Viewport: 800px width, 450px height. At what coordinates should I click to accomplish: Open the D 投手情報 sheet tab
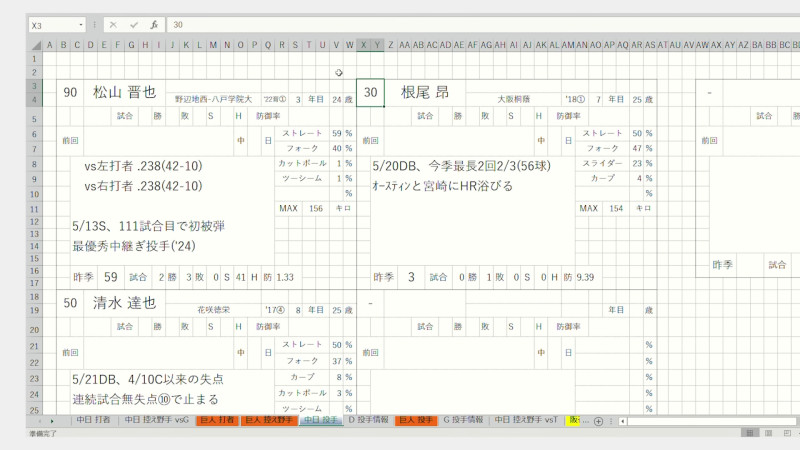tap(366, 421)
